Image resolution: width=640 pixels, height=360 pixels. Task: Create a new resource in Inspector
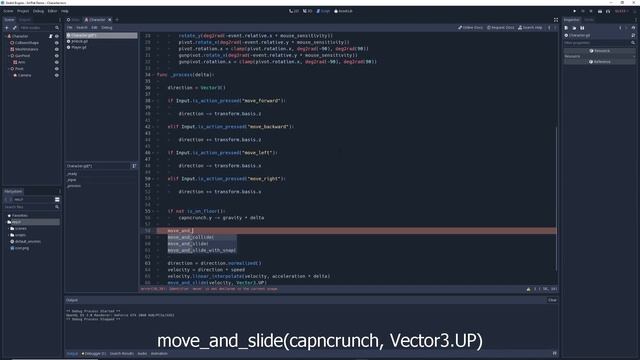coord(566,28)
